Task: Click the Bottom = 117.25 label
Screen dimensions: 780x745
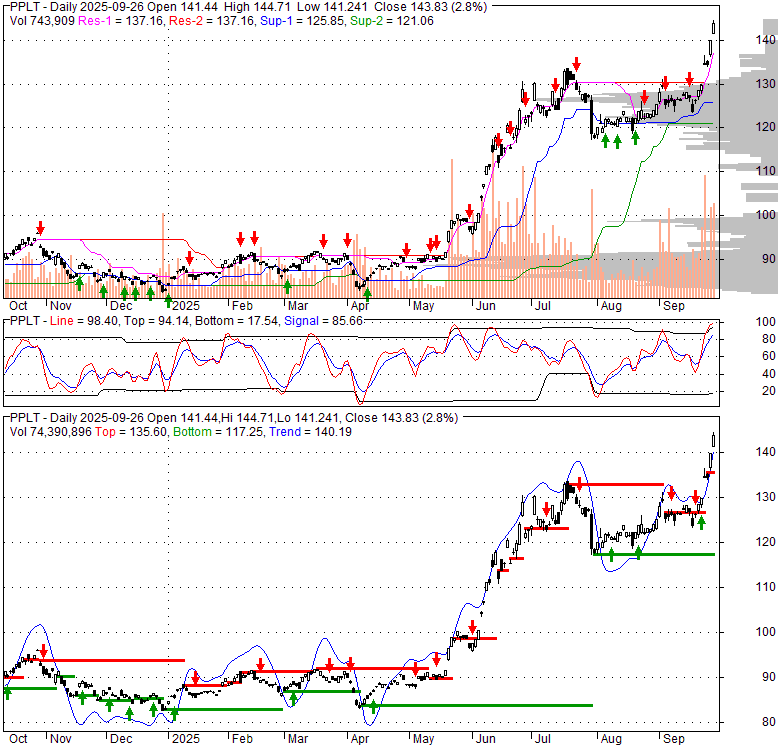Action: click(218, 432)
